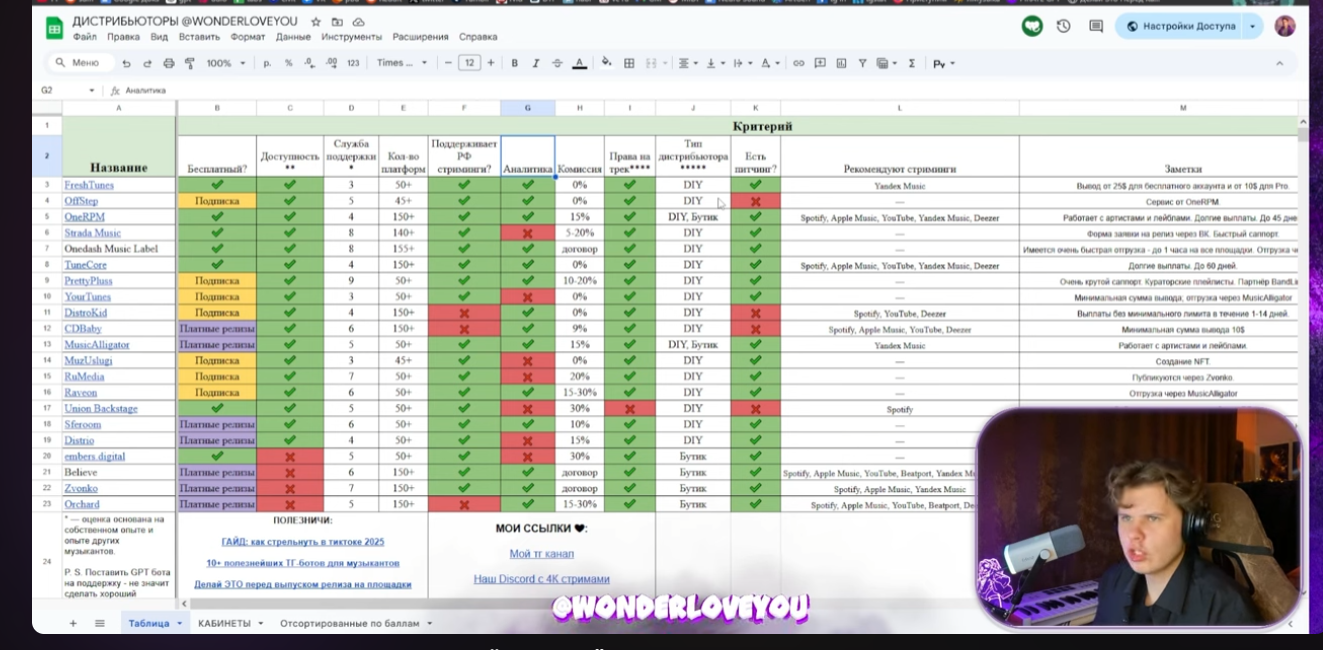
Task: Open the Ру input tools dropdown
Action: 943,63
